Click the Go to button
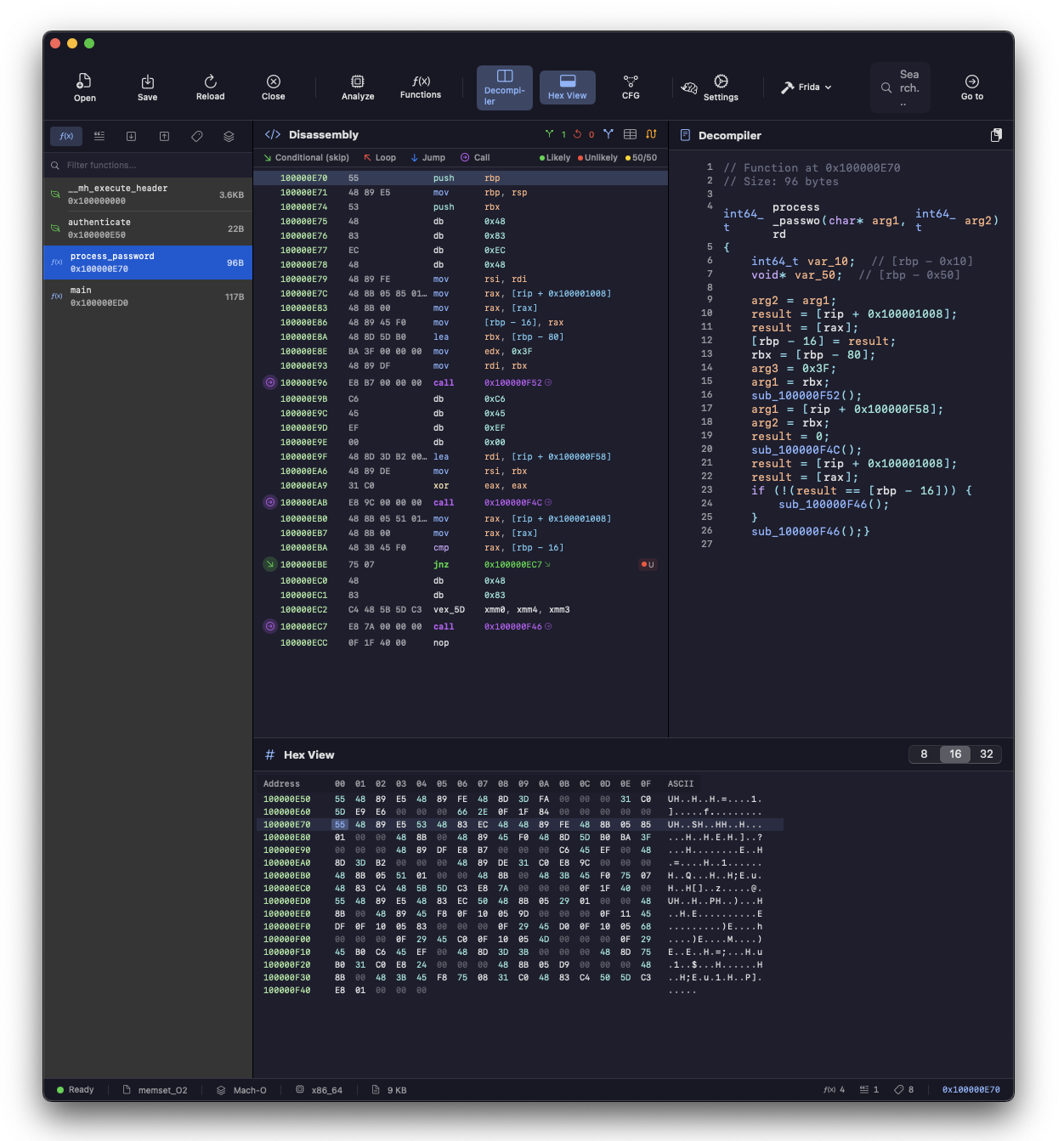 [x=971, y=88]
